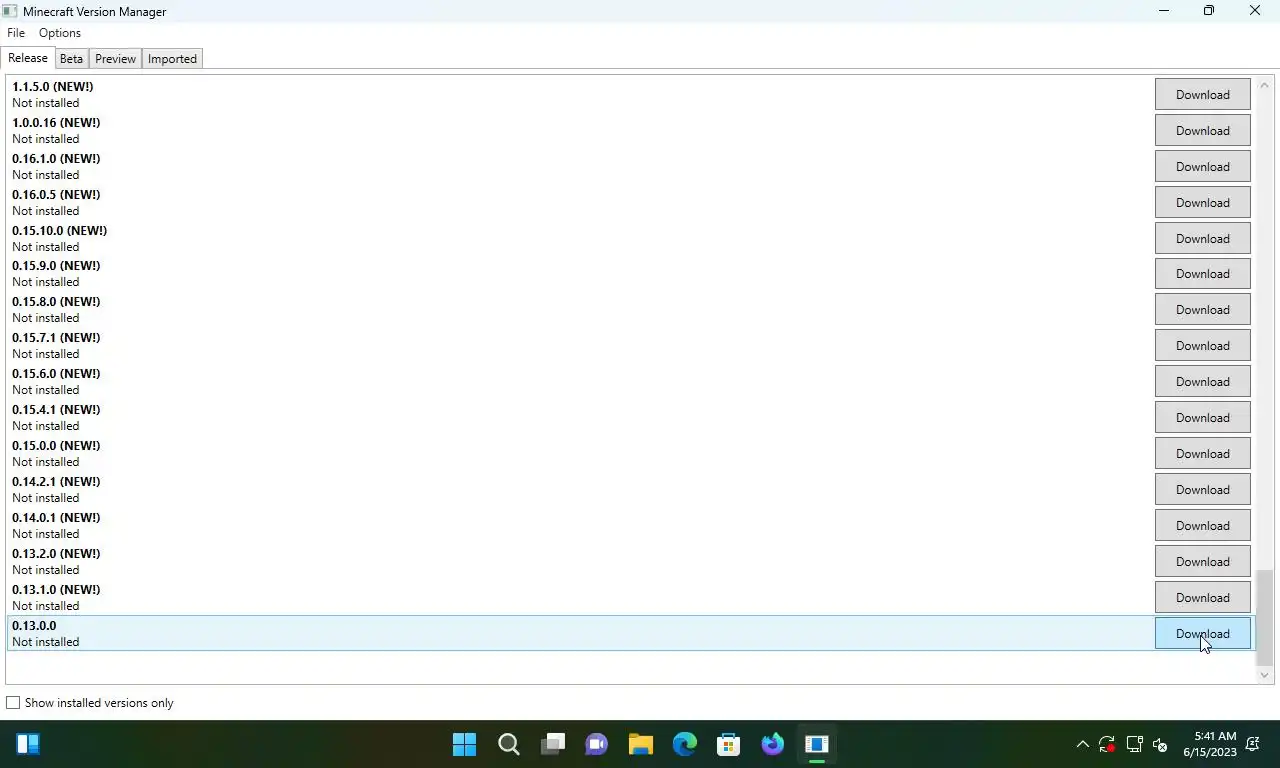Select the 0.16.0.5 (NEW!) version entry
The image size is (1280, 768).
630,202
